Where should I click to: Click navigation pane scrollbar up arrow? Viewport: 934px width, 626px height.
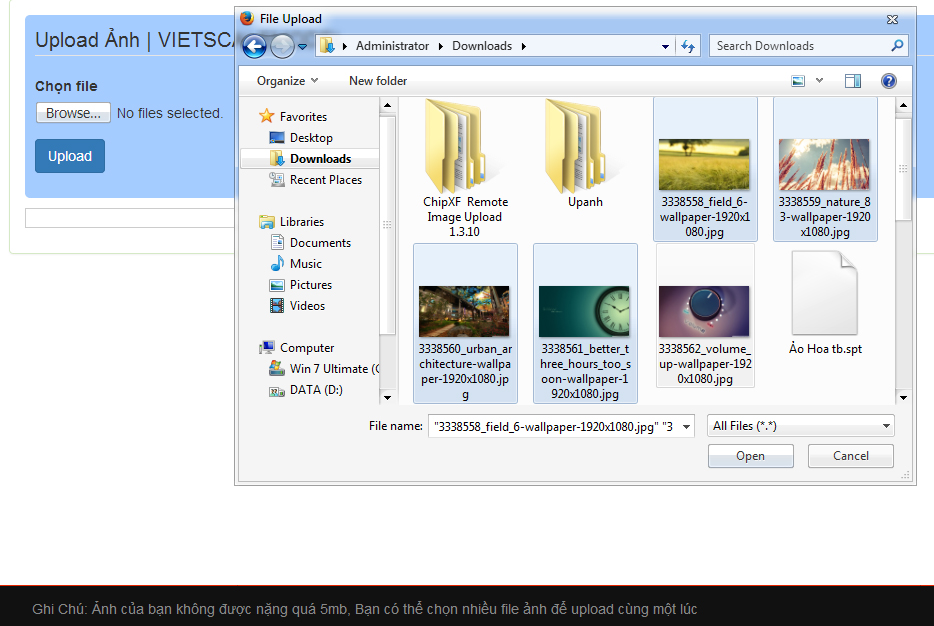pyautogui.click(x=388, y=105)
